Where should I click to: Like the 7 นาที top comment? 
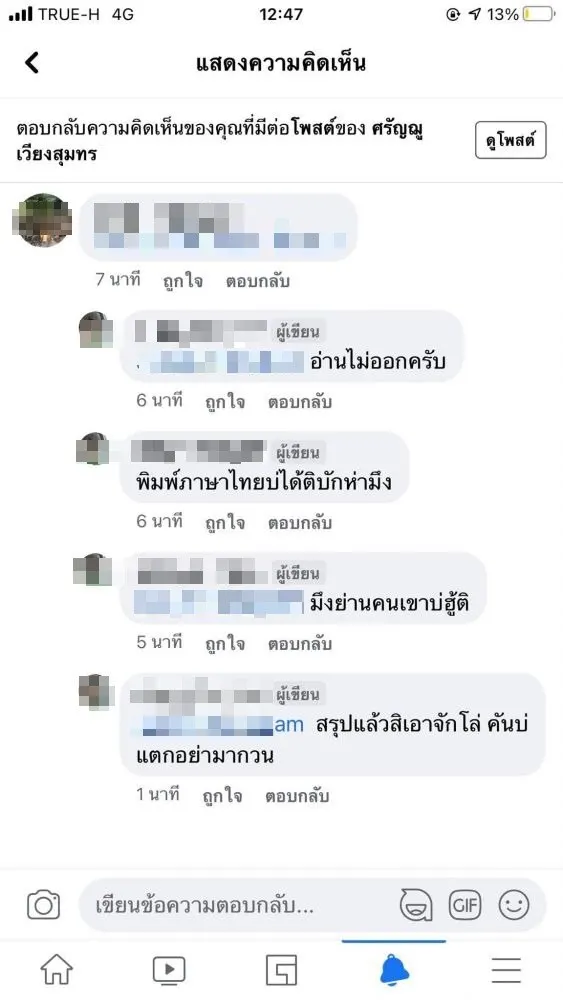coord(183,281)
